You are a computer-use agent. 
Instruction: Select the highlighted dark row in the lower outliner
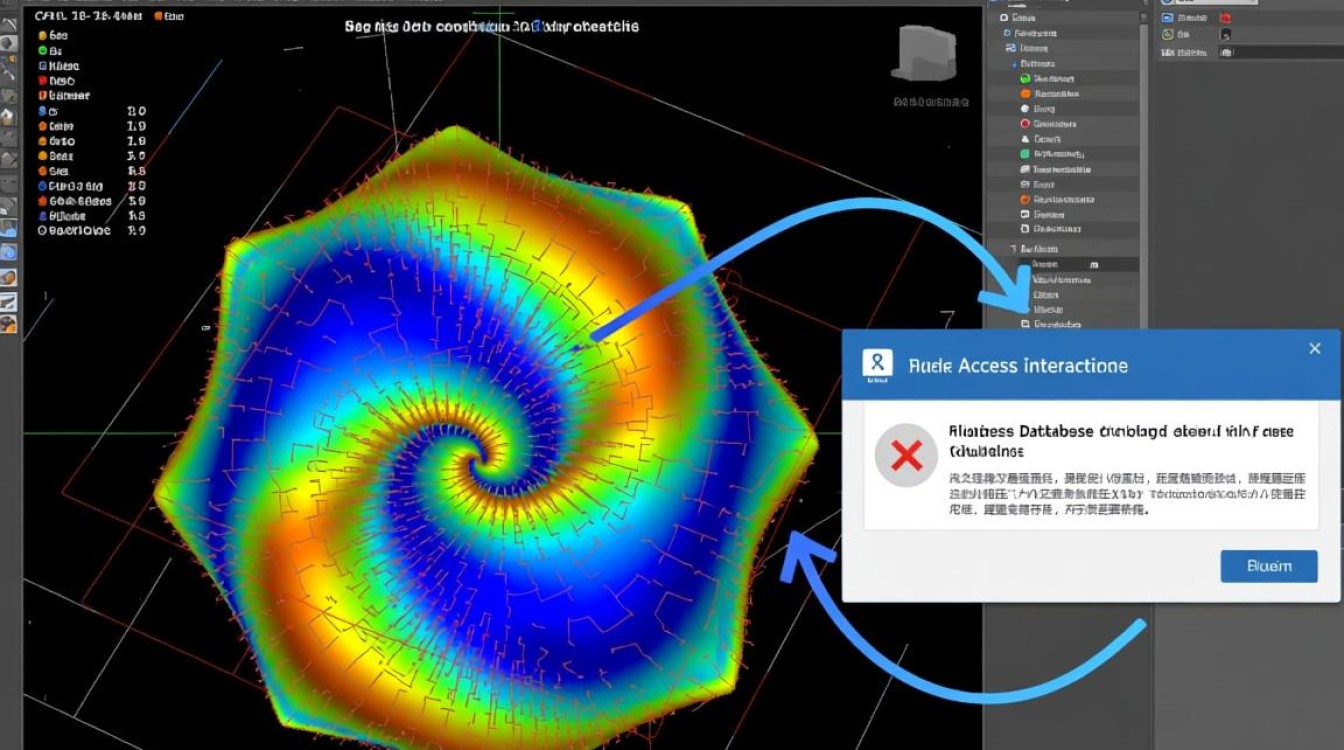(1079, 264)
